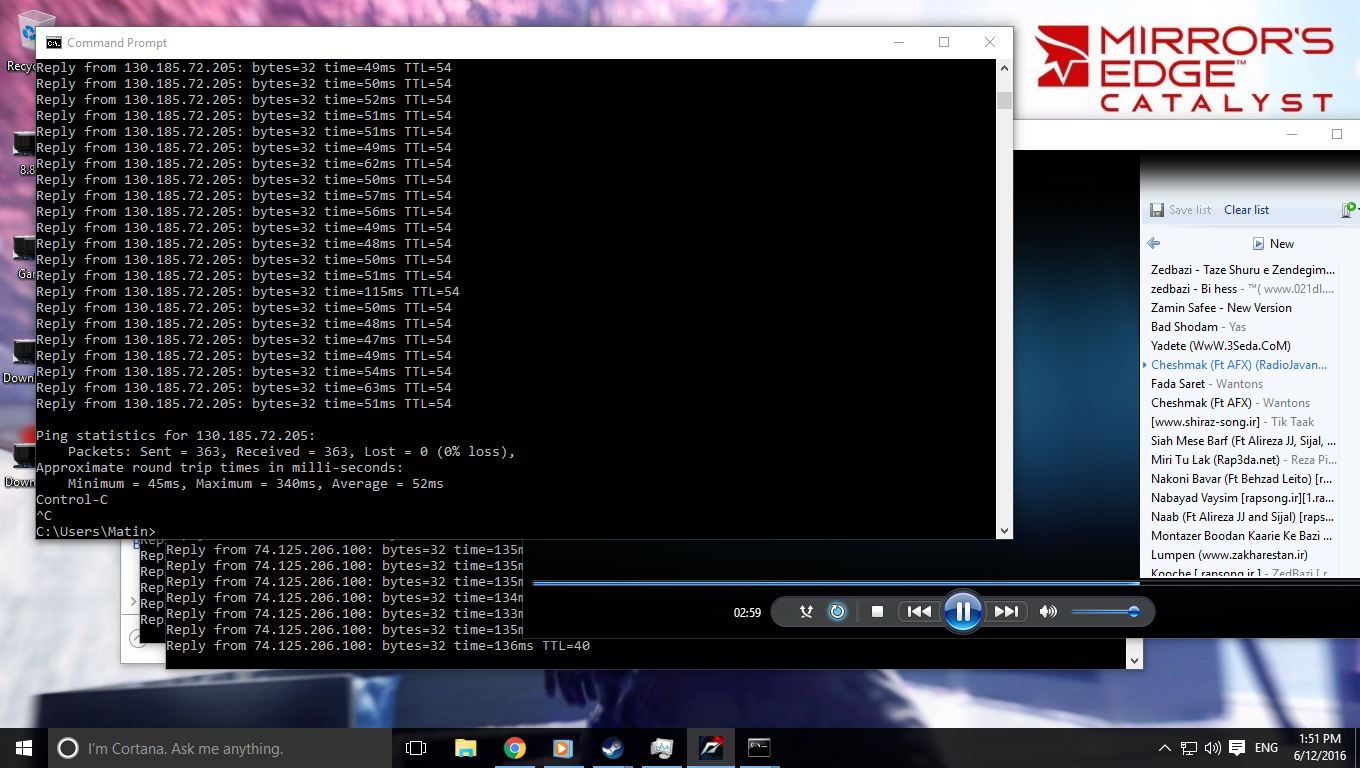
Task: Open network status tray icon
Action: (1188, 748)
